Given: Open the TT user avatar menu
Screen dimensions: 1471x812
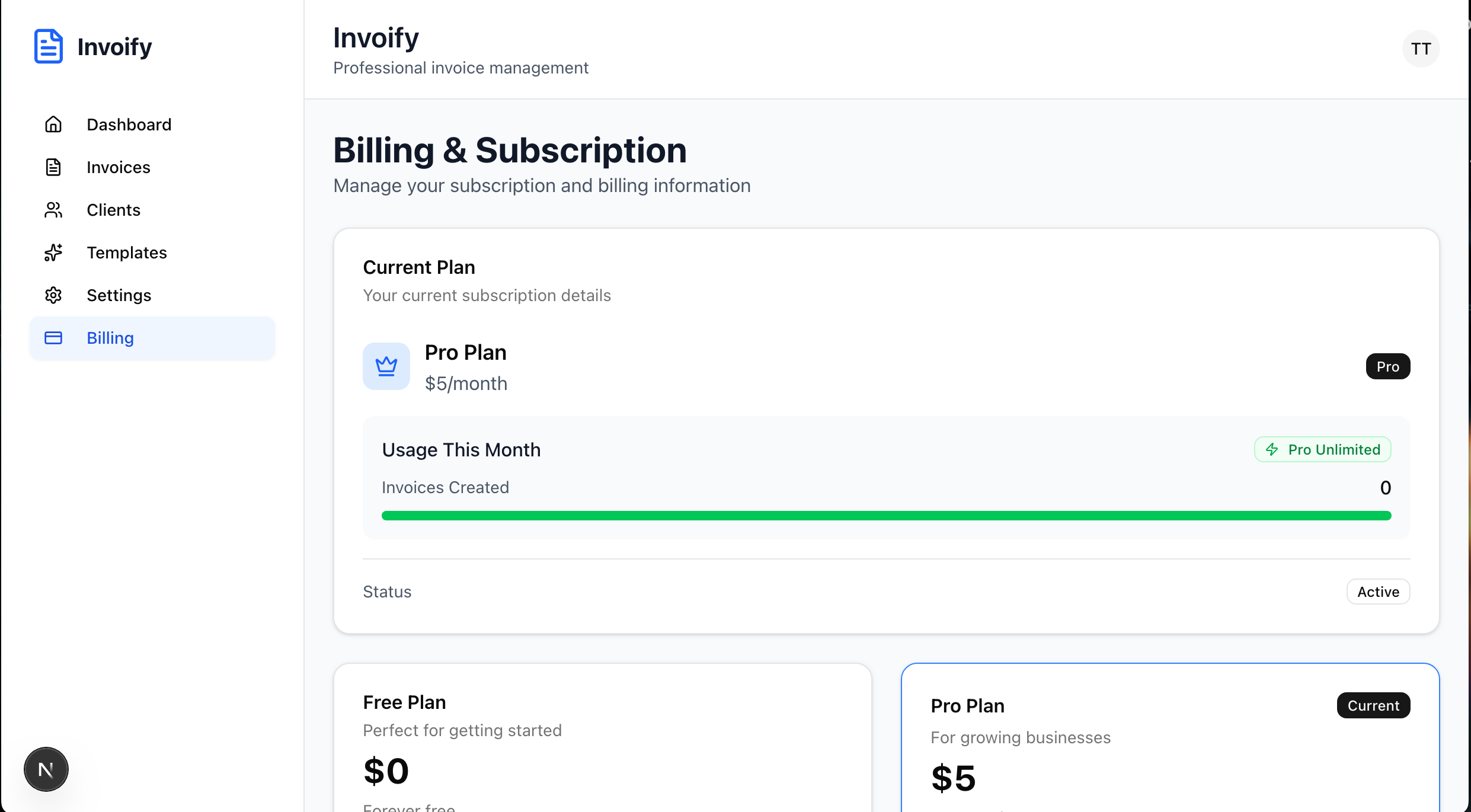Looking at the screenshot, I should point(1421,49).
